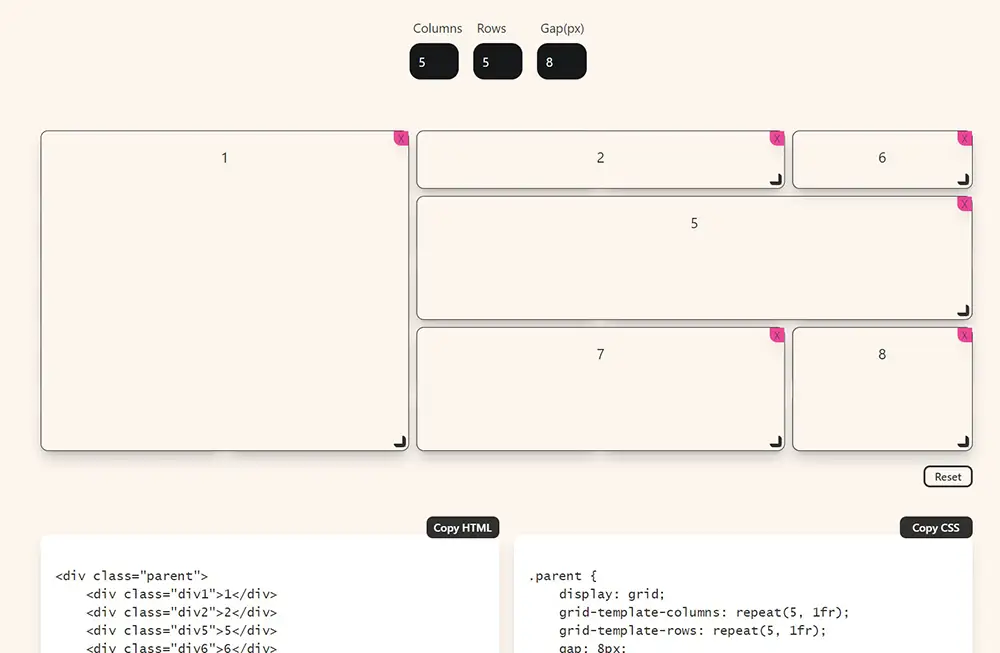Click into the Rows number field
The width and height of the screenshot is (1000, 653).
497,62
